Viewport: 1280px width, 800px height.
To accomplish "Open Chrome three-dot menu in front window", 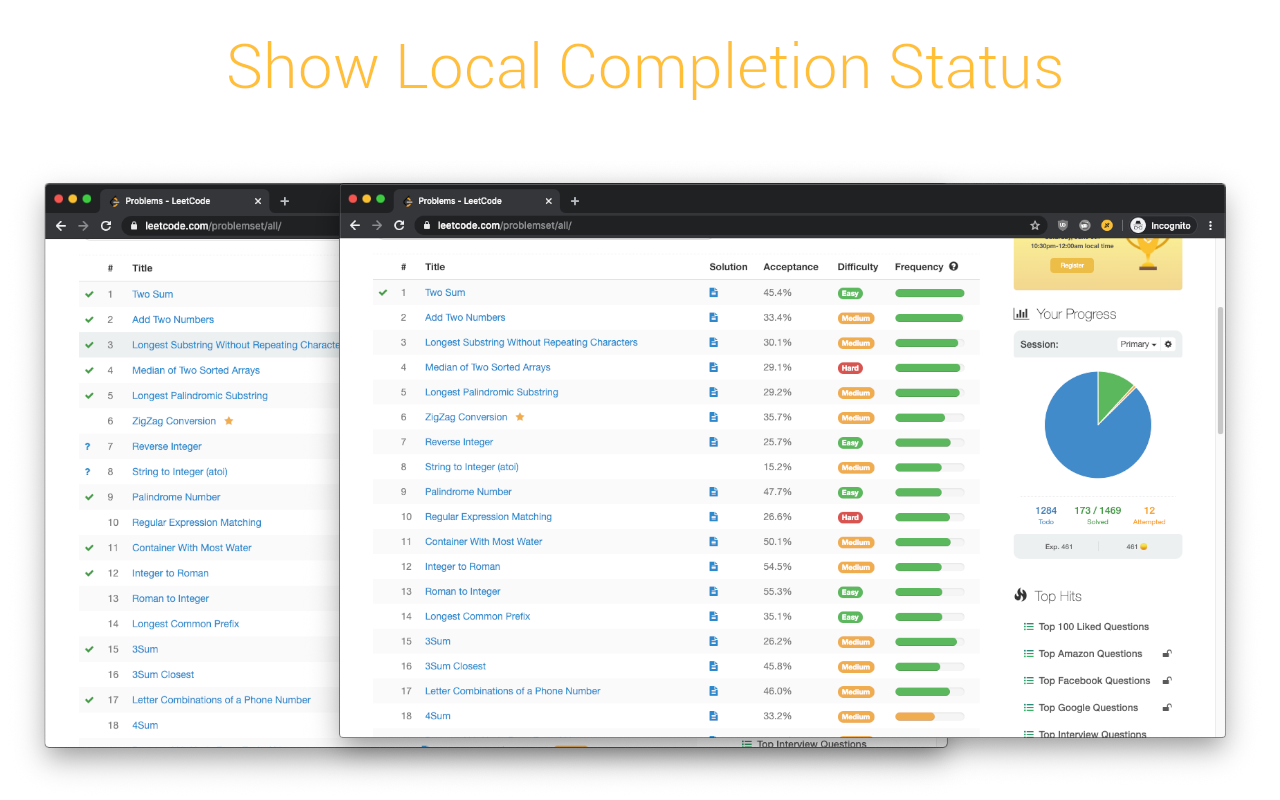I will coord(1211,226).
